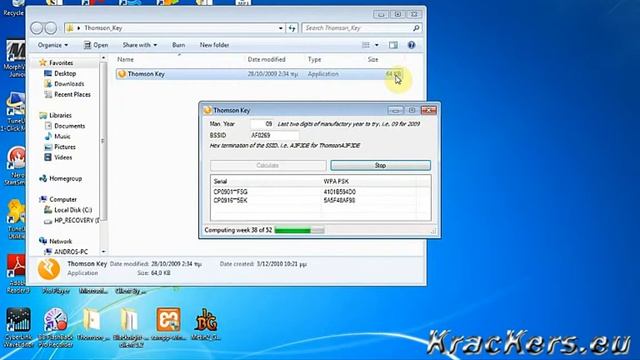Open the Videos library

pos(63,158)
